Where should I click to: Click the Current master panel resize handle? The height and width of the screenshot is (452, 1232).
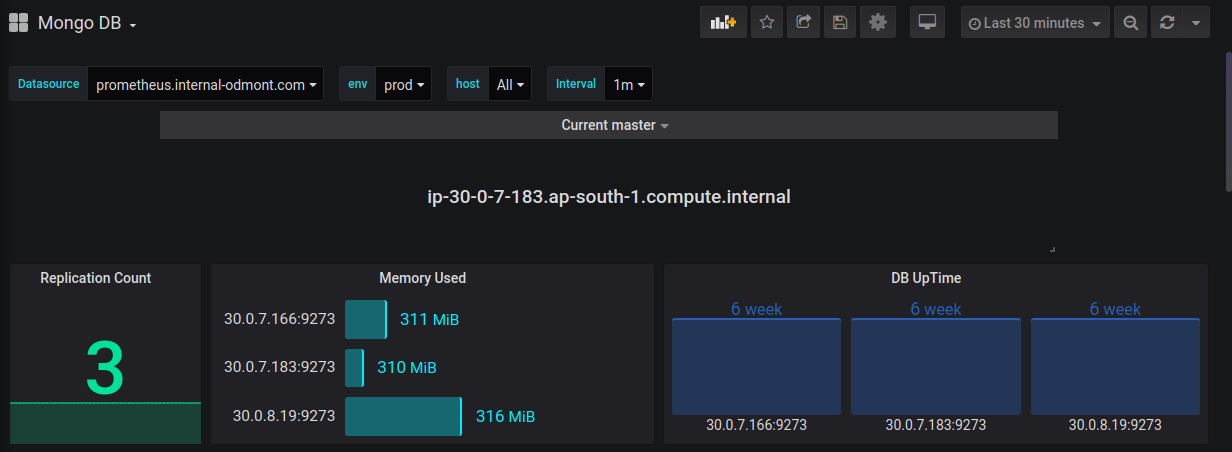pos(1053,249)
